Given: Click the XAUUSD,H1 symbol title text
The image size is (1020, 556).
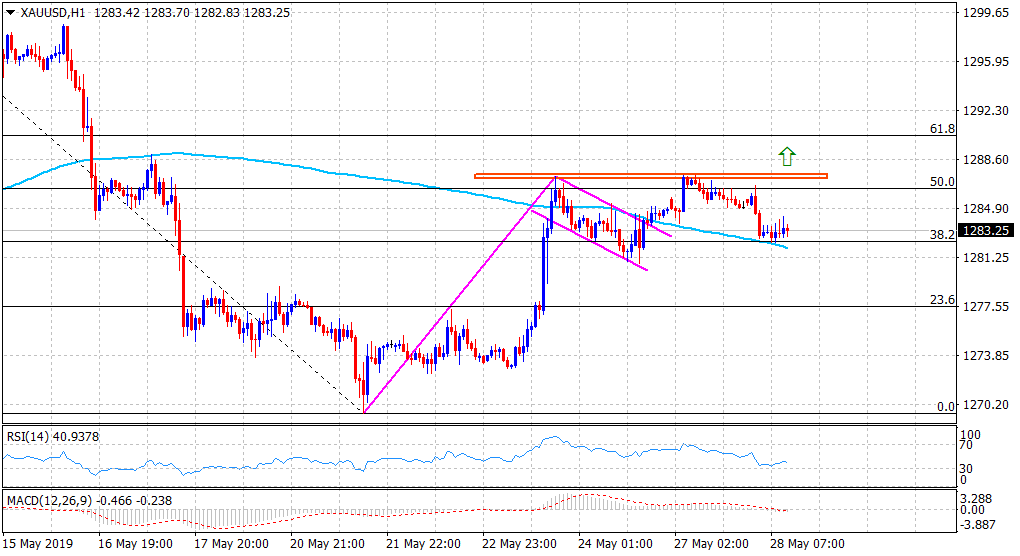Looking at the screenshot, I should pos(51,15).
